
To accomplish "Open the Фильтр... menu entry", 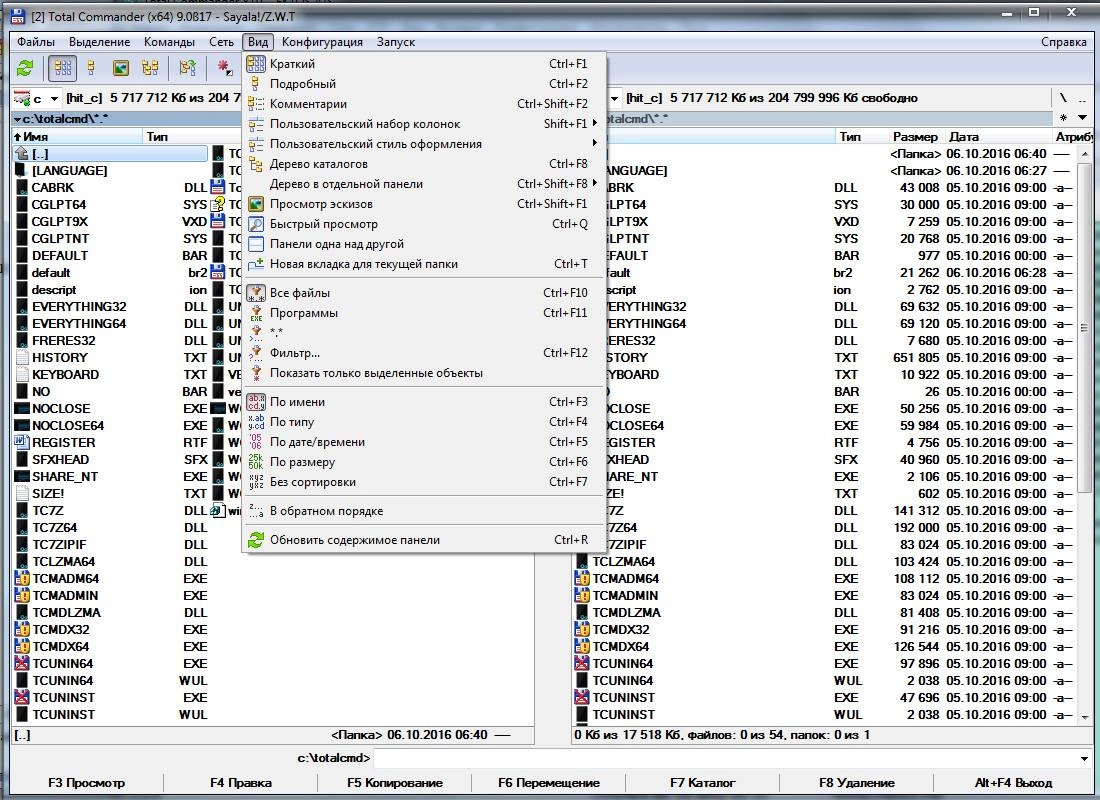I will coord(424,353).
